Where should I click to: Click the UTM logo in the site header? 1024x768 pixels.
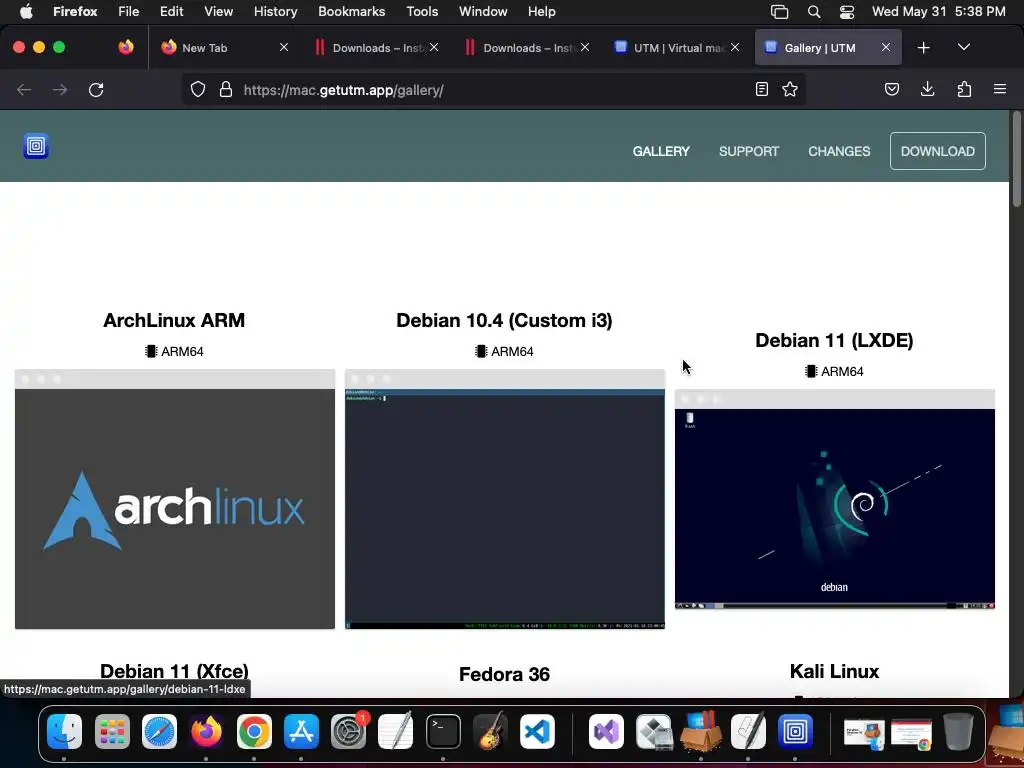[x=36, y=146]
